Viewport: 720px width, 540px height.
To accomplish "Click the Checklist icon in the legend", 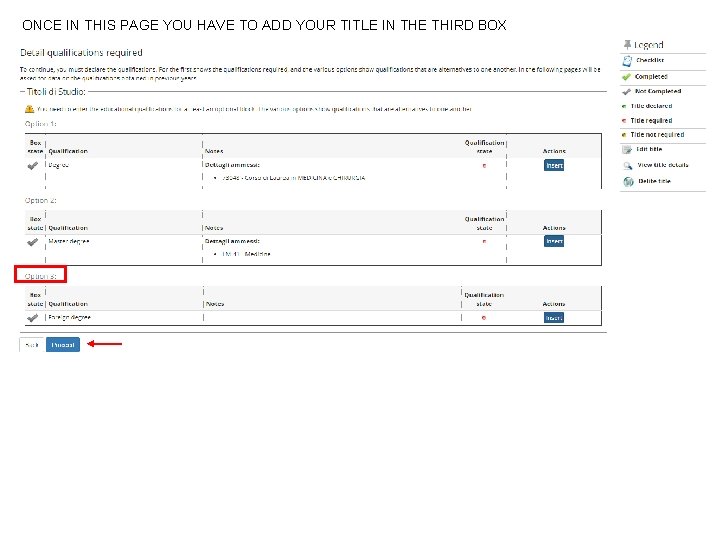I will click(x=627, y=61).
